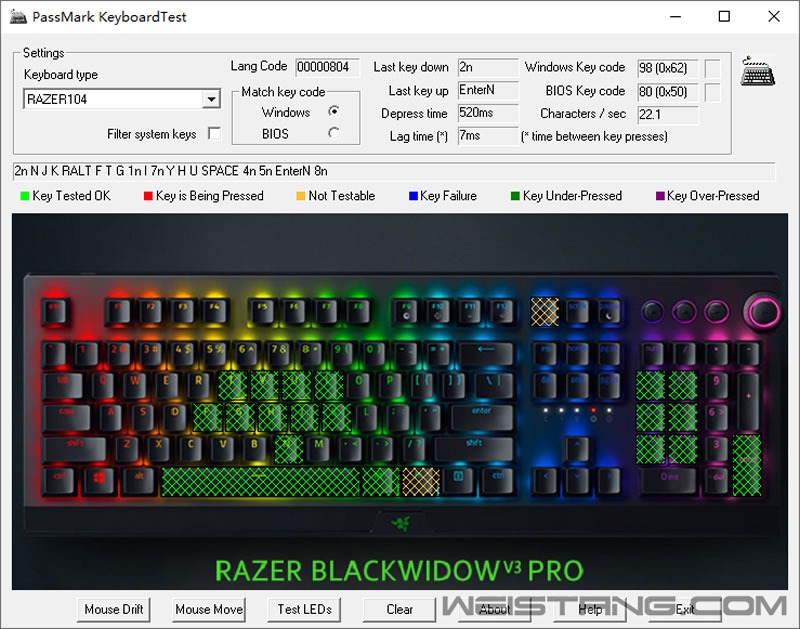Image resolution: width=800 pixels, height=629 pixels.
Task: Click the W key on the keyboard image
Action: (135, 384)
